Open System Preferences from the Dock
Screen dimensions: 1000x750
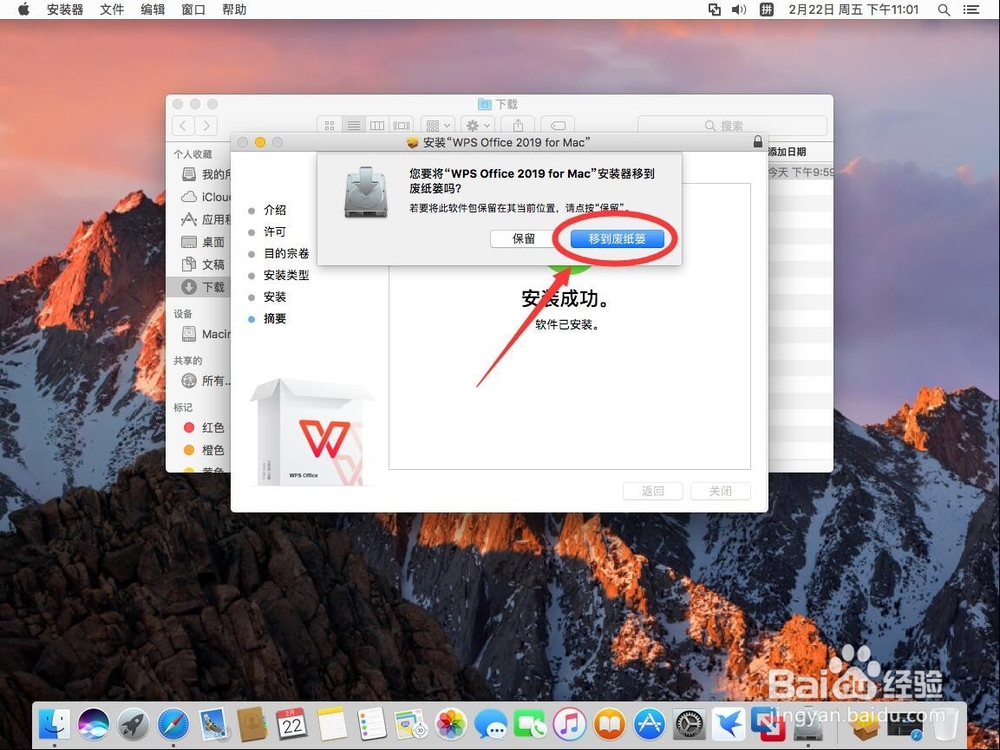tap(688, 724)
